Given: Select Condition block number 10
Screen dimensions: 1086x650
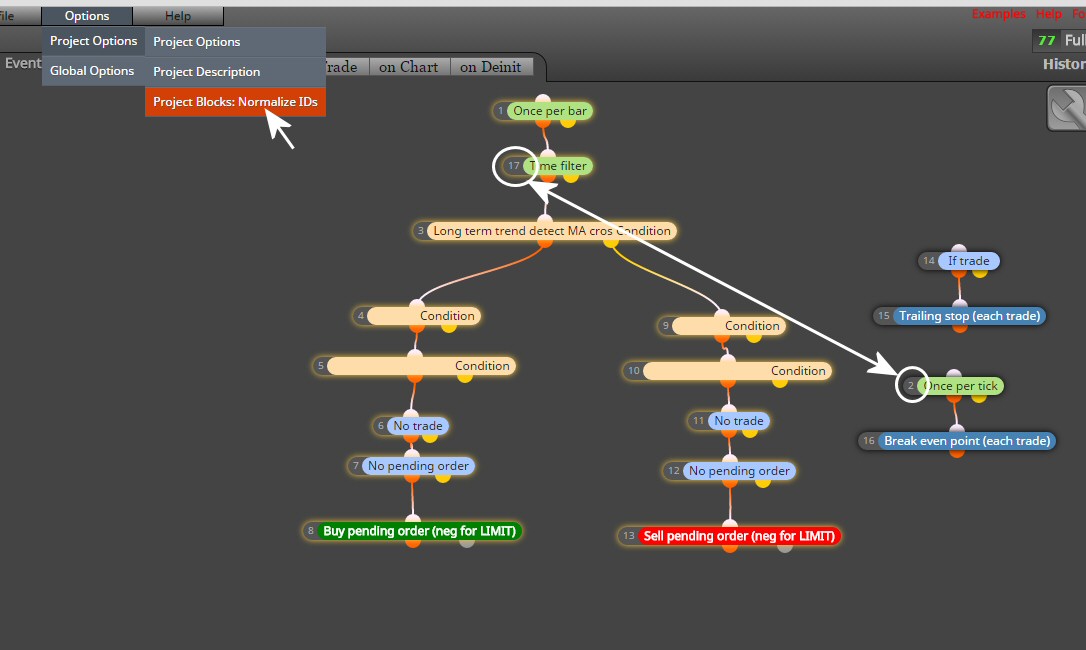Looking at the screenshot, I should [x=737, y=371].
